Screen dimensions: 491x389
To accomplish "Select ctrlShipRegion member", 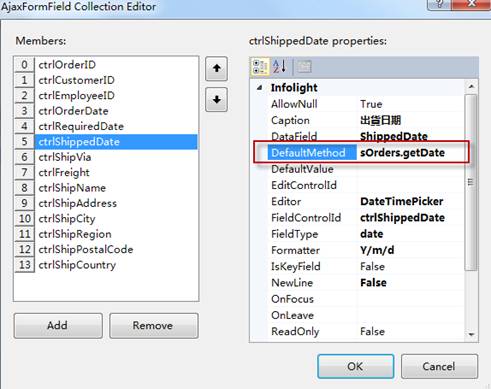I will (106, 234).
